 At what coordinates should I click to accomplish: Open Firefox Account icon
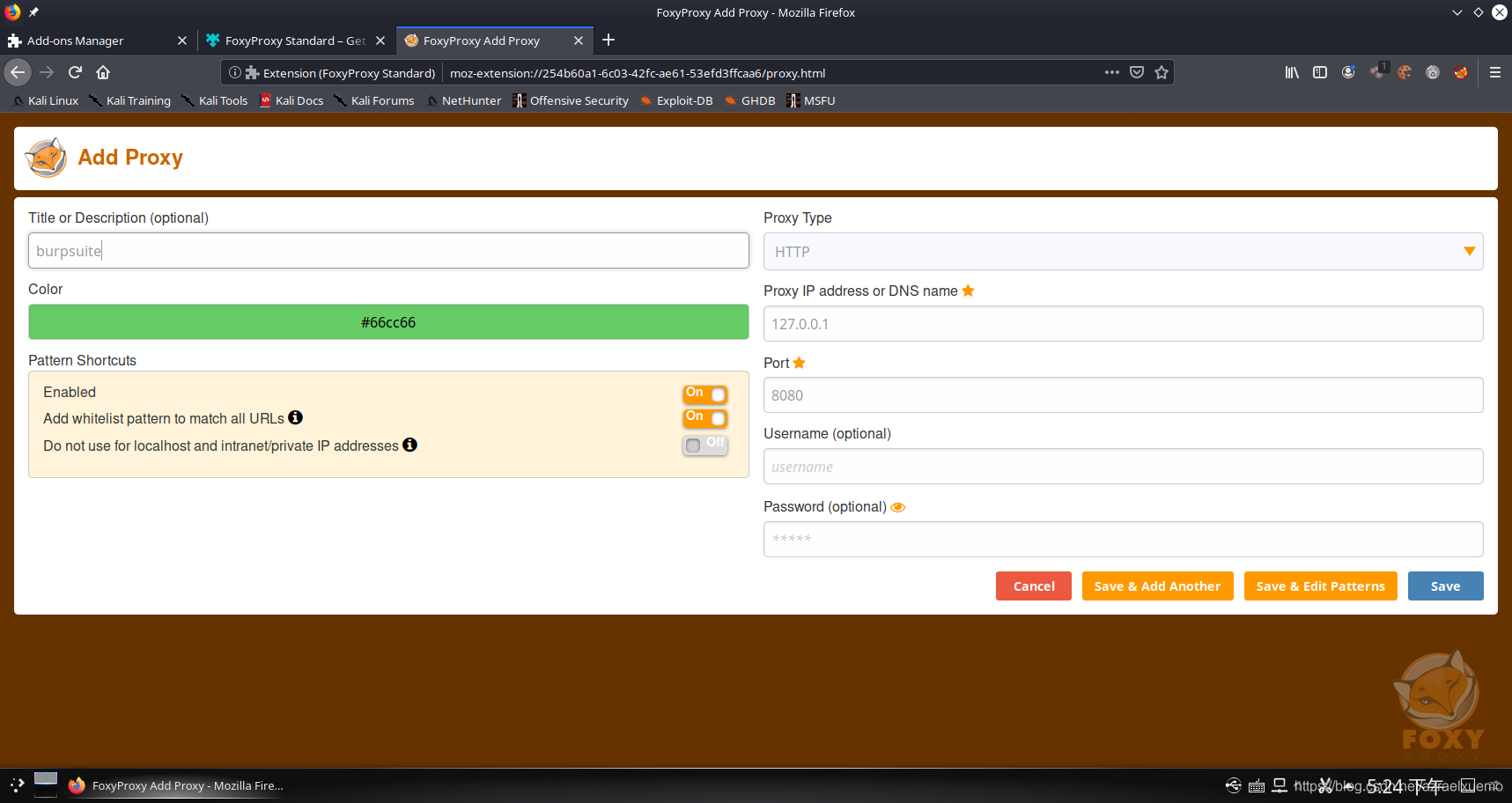[1348, 72]
